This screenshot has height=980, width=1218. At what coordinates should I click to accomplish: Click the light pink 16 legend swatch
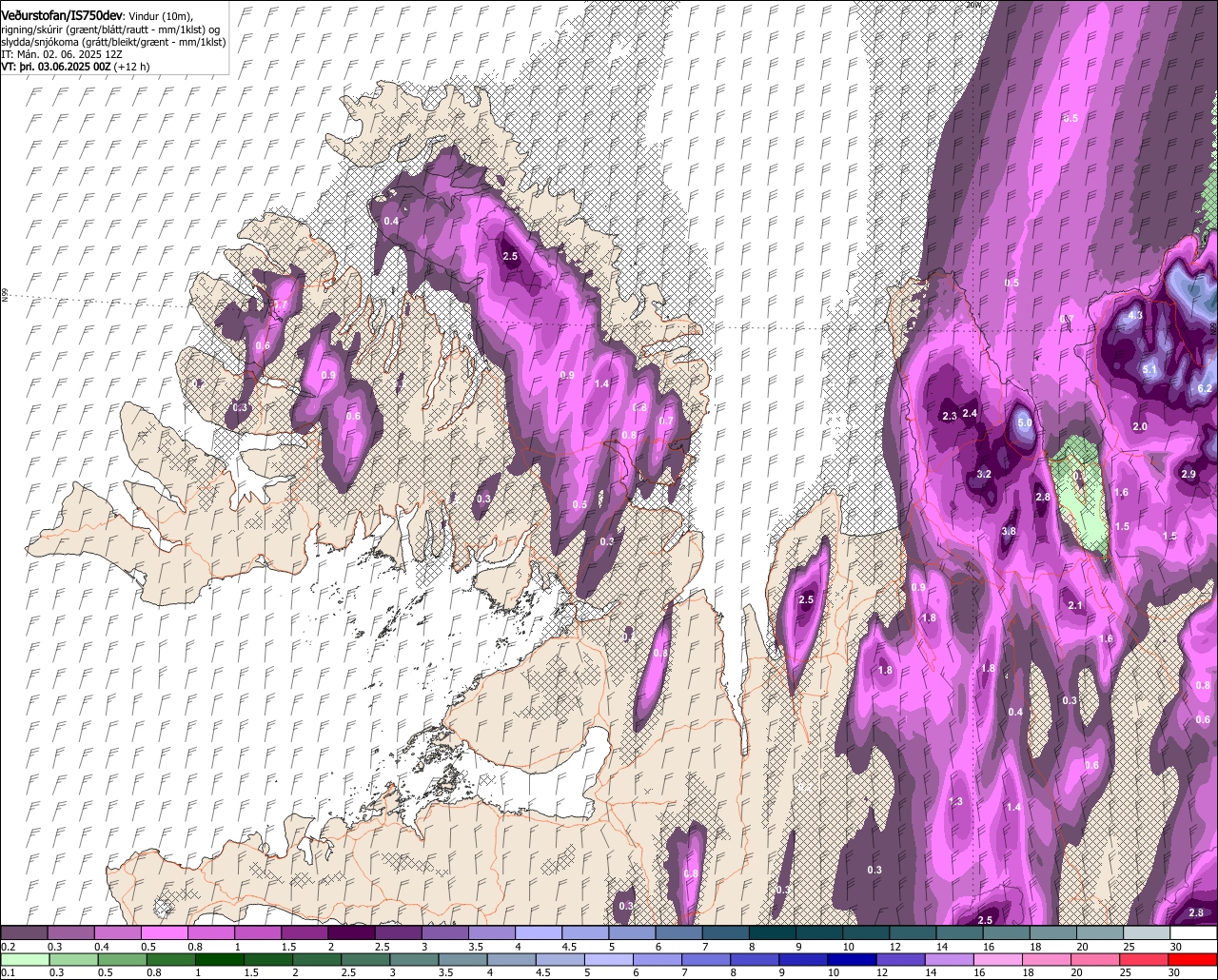tap(999, 958)
